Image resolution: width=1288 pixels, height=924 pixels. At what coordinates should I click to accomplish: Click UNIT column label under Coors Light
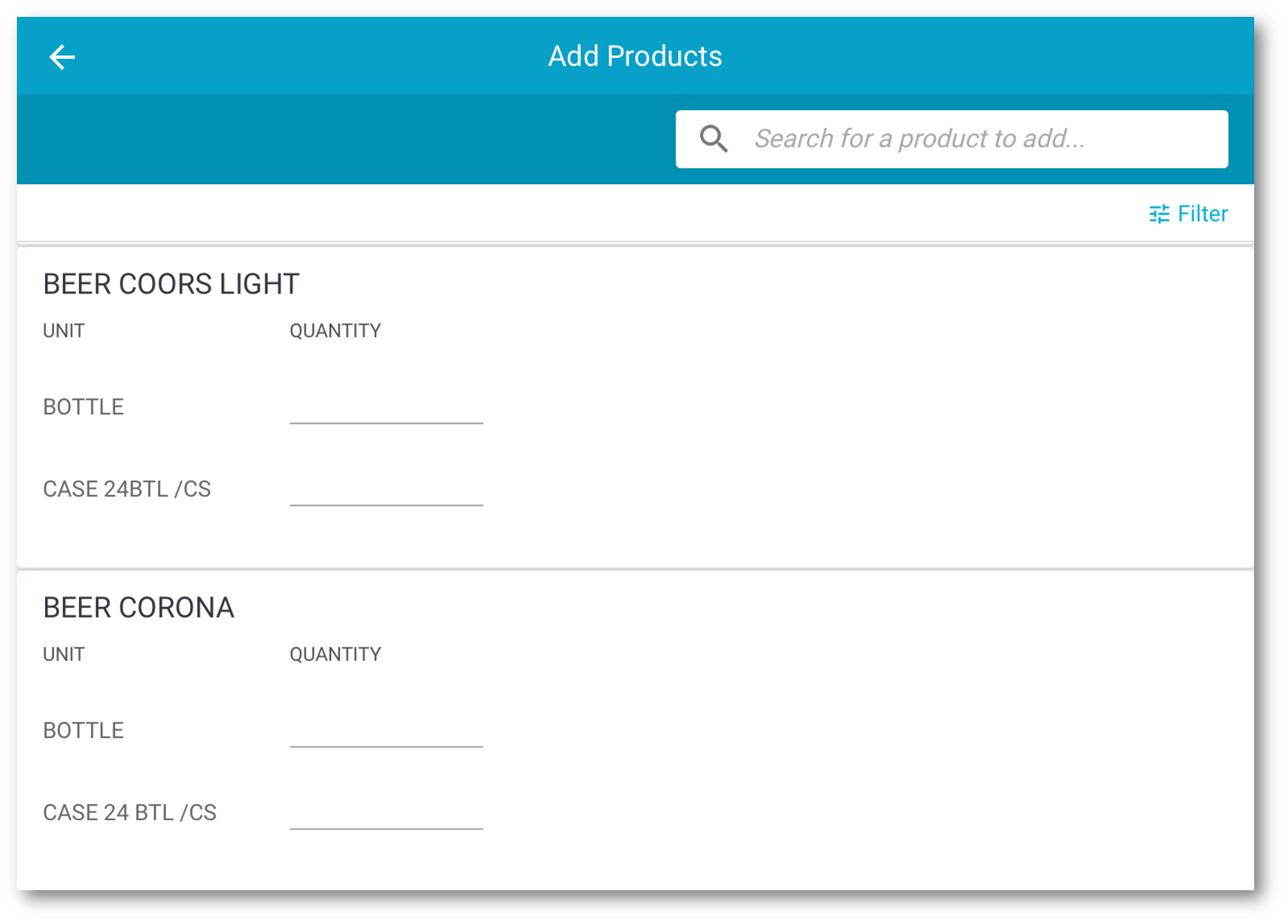(x=64, y=331)
